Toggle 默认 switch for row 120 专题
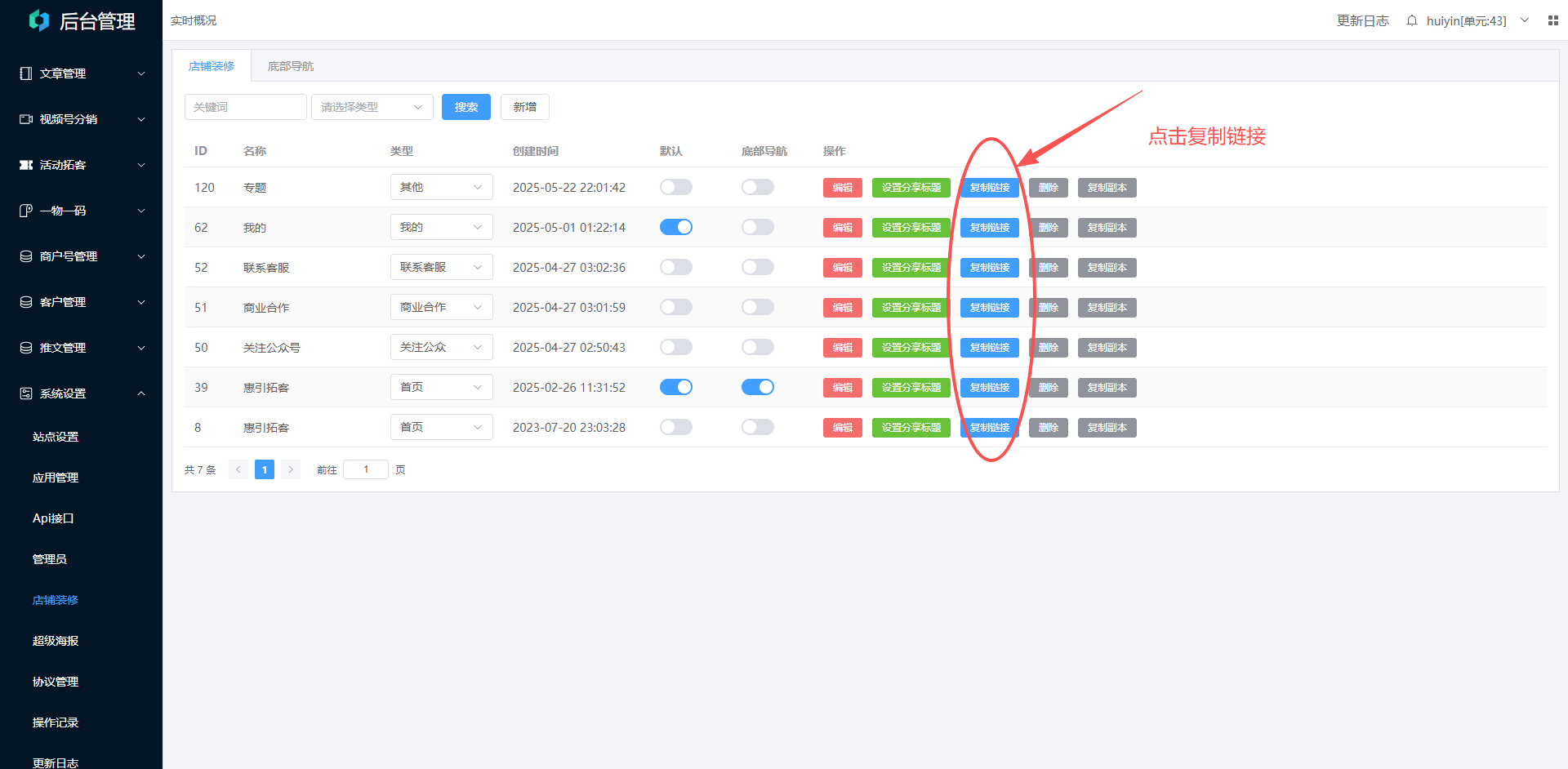 (675, 187)
